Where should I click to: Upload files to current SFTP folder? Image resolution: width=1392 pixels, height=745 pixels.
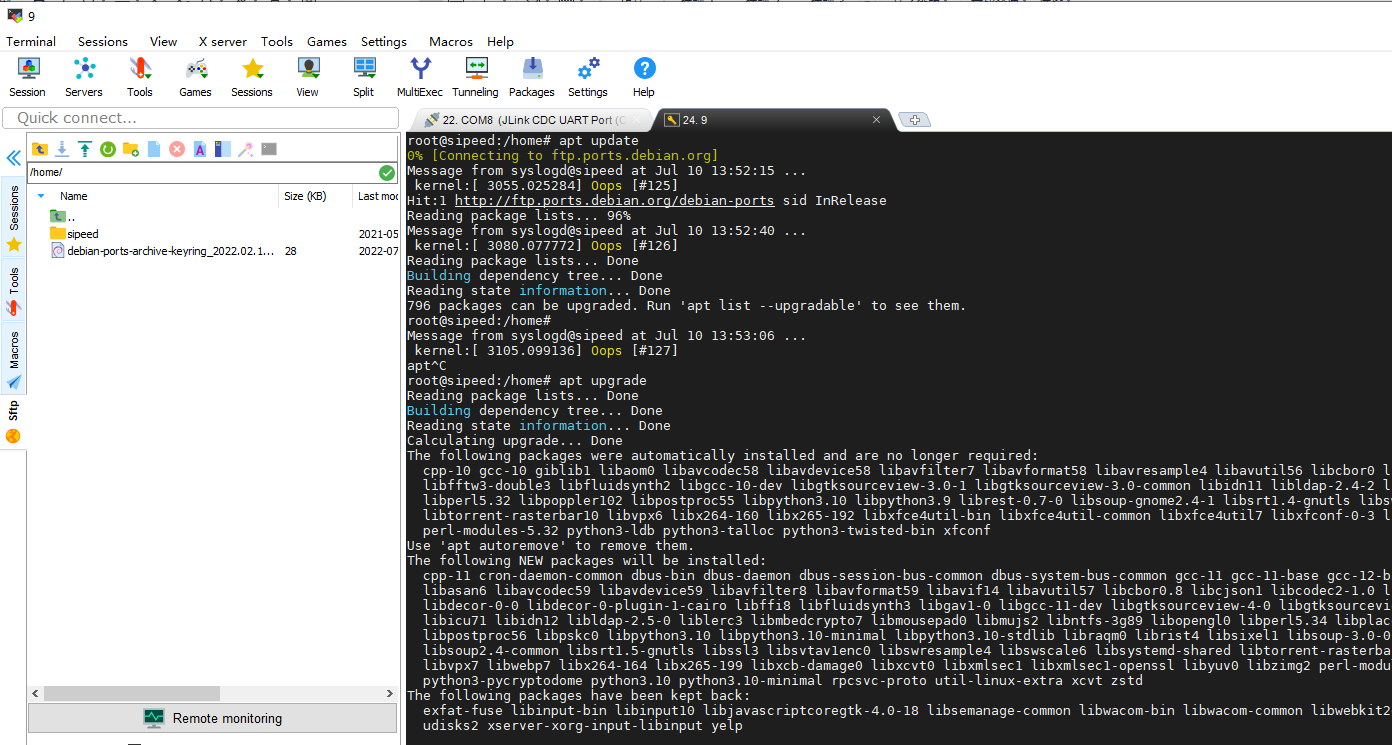(85, 149)
